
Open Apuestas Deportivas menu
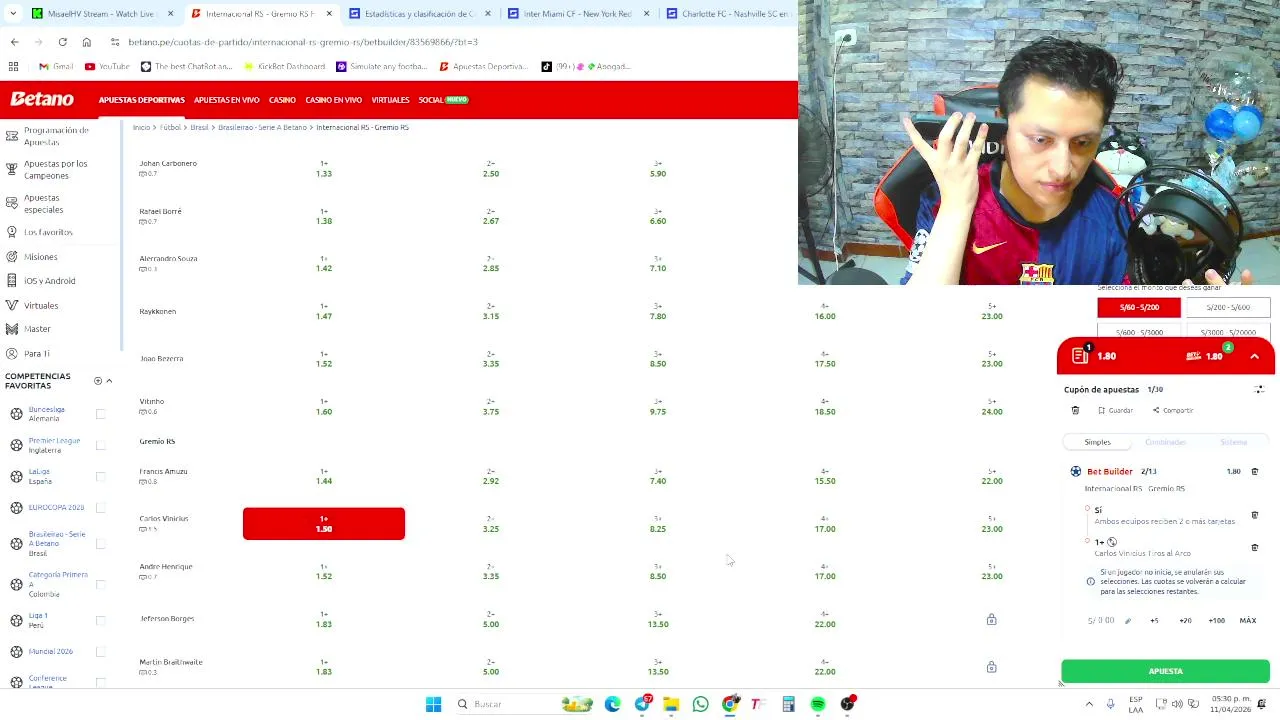pos(142,100)
